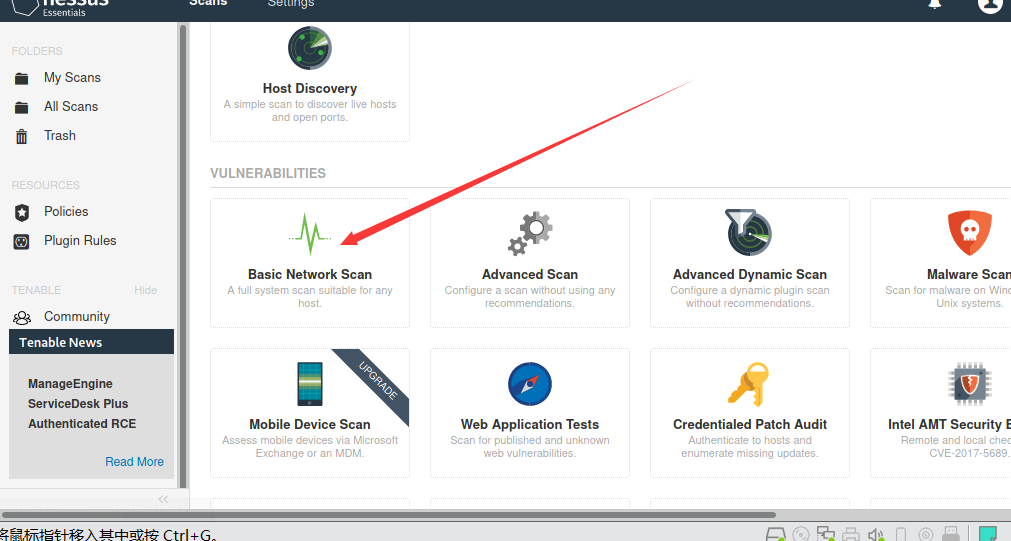Click the 'Assess mobile devices via Microsoft' description
Screen dimensions: 1011x541
pos(310,447)
